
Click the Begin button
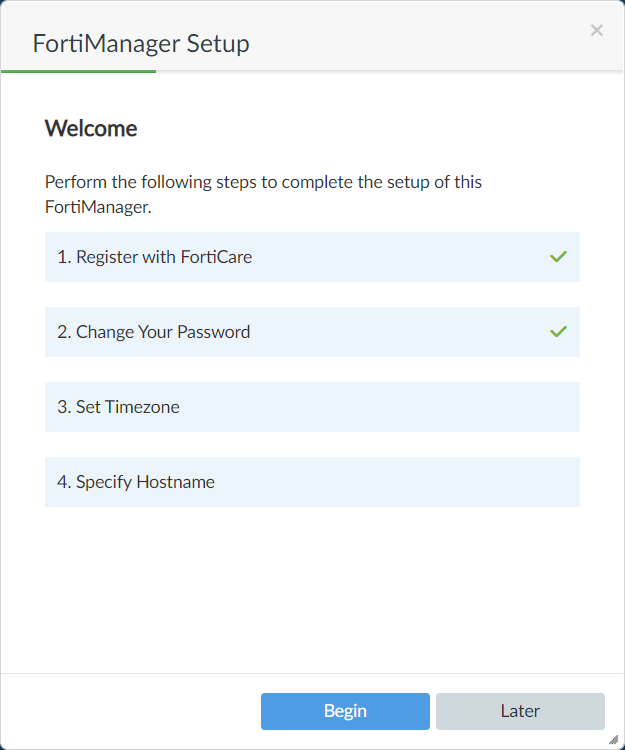coord(345,711)
